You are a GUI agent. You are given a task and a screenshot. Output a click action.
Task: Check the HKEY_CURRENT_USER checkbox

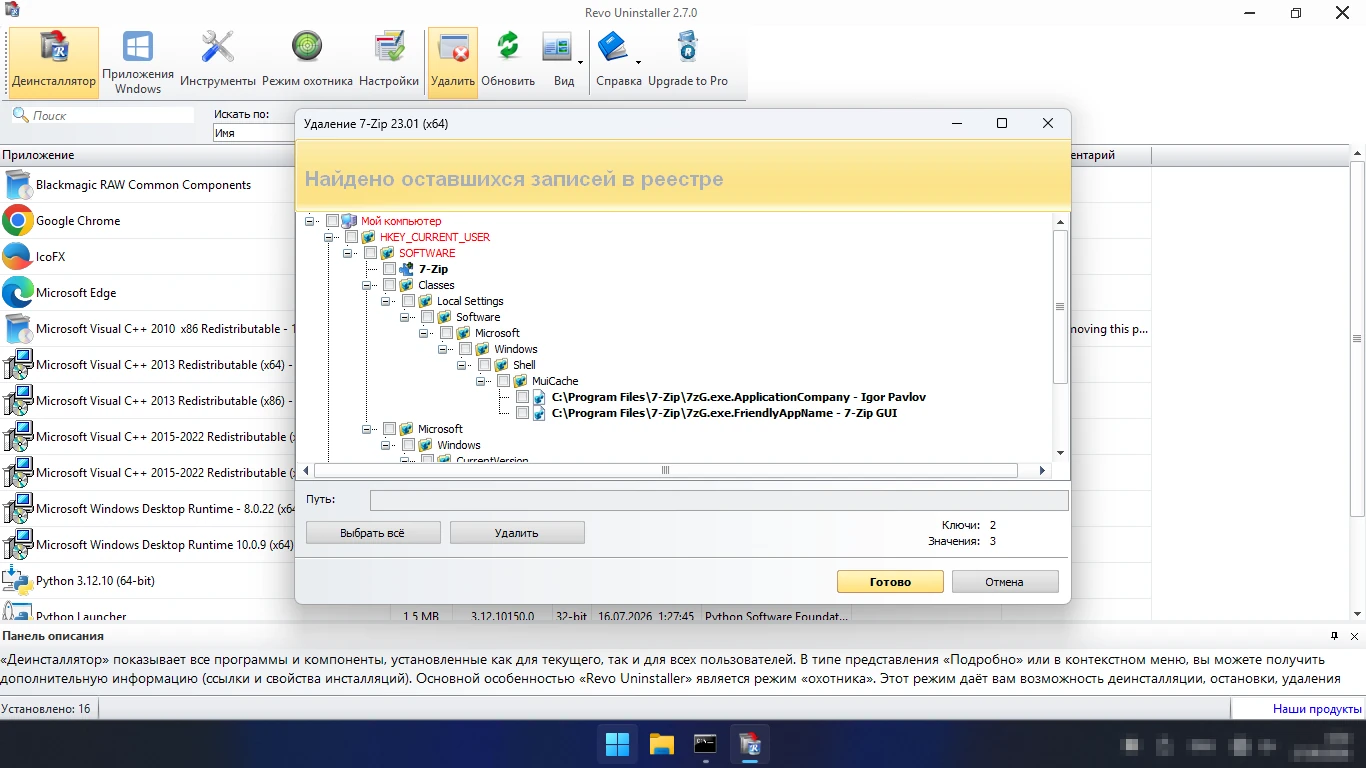click(351, 237)
